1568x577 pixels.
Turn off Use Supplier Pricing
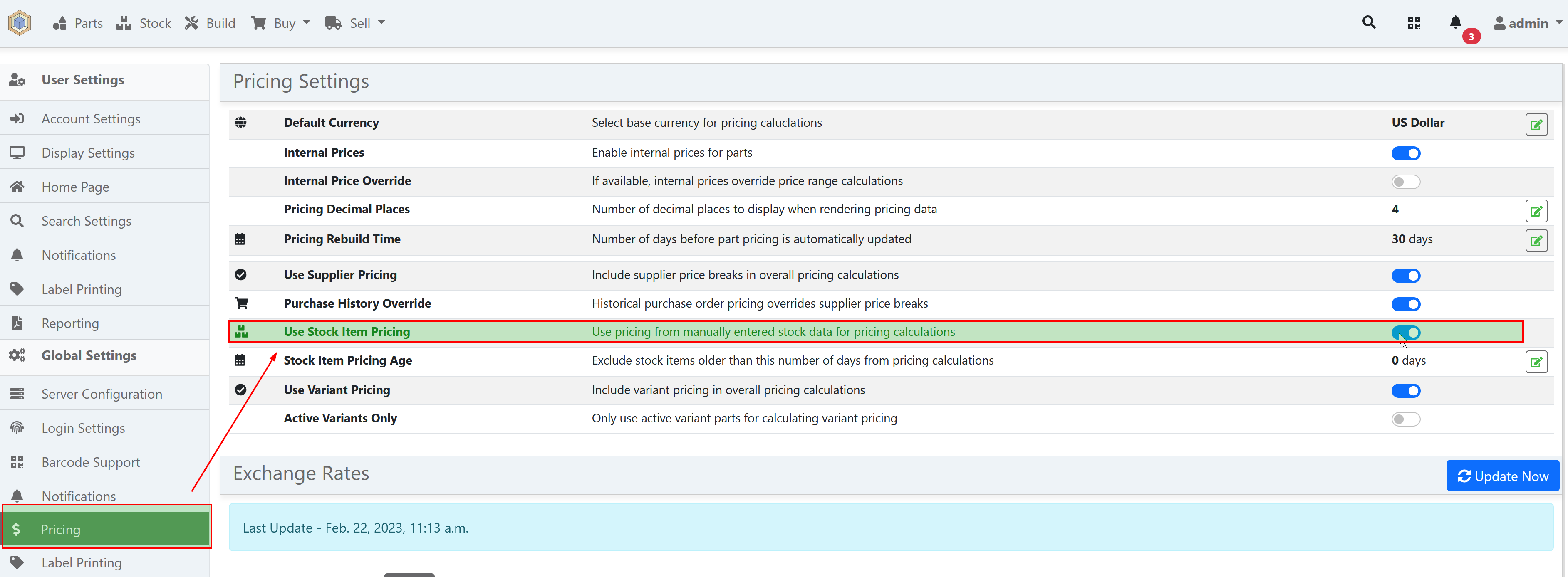(1406, 276)
